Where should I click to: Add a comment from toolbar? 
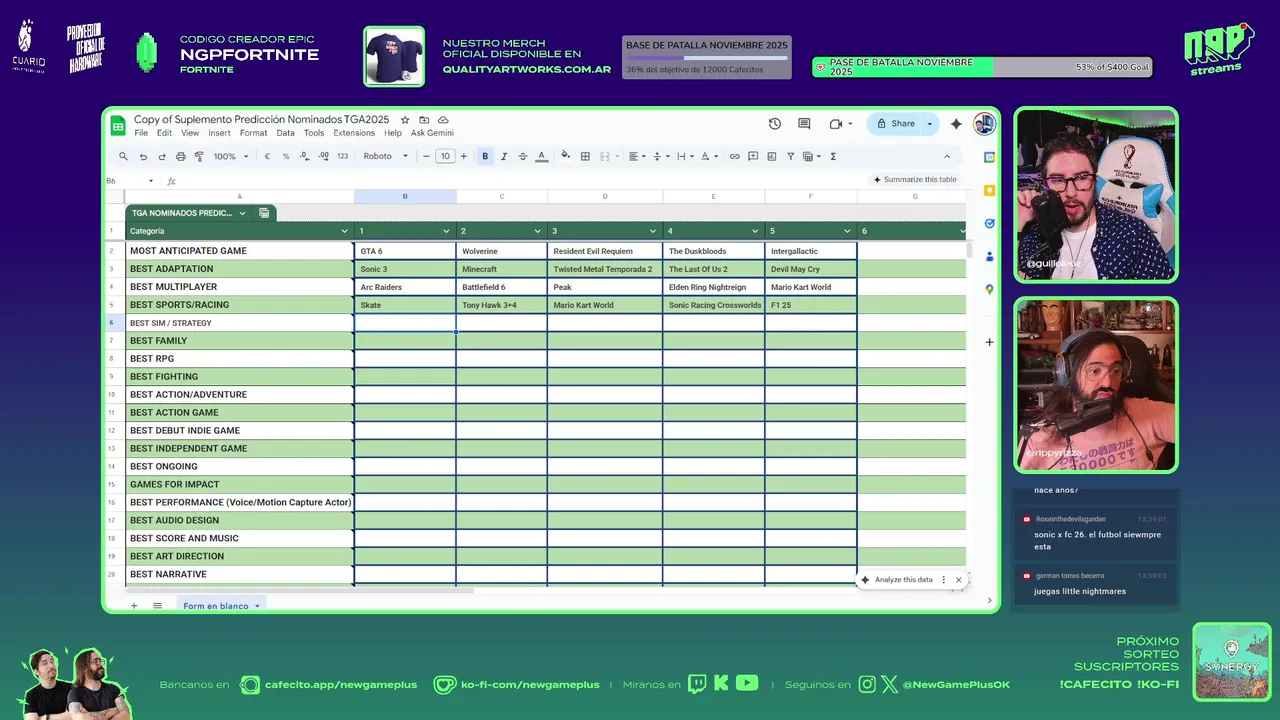(753, 156)
